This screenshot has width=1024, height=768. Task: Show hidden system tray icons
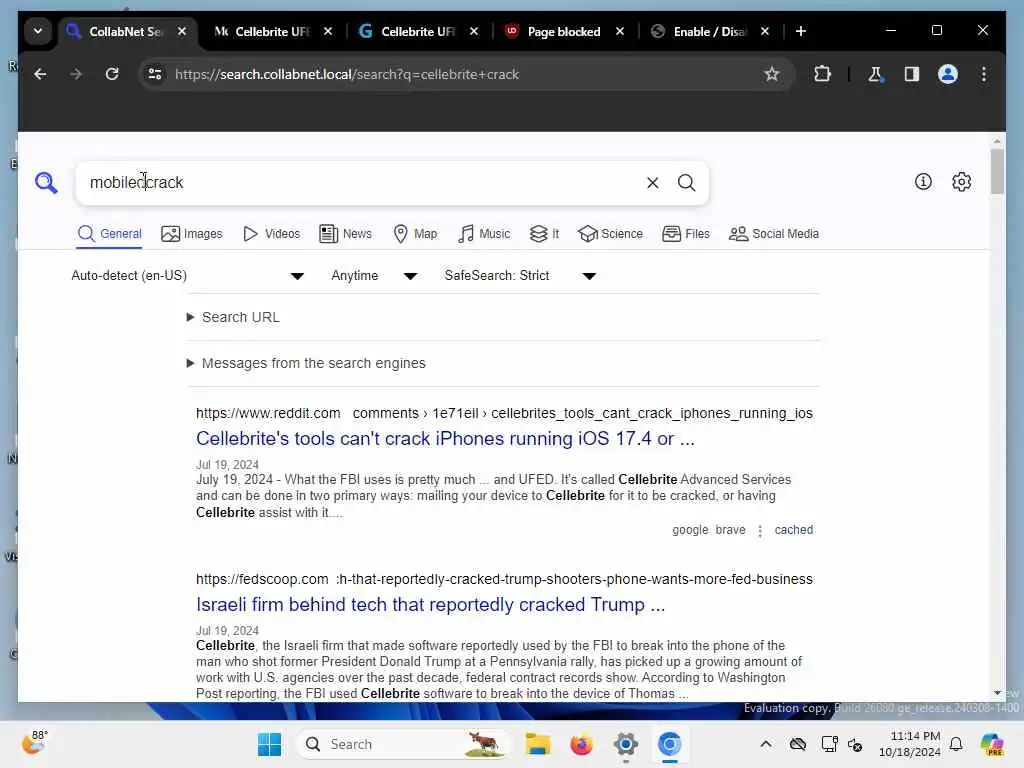[x=766, y=744]
